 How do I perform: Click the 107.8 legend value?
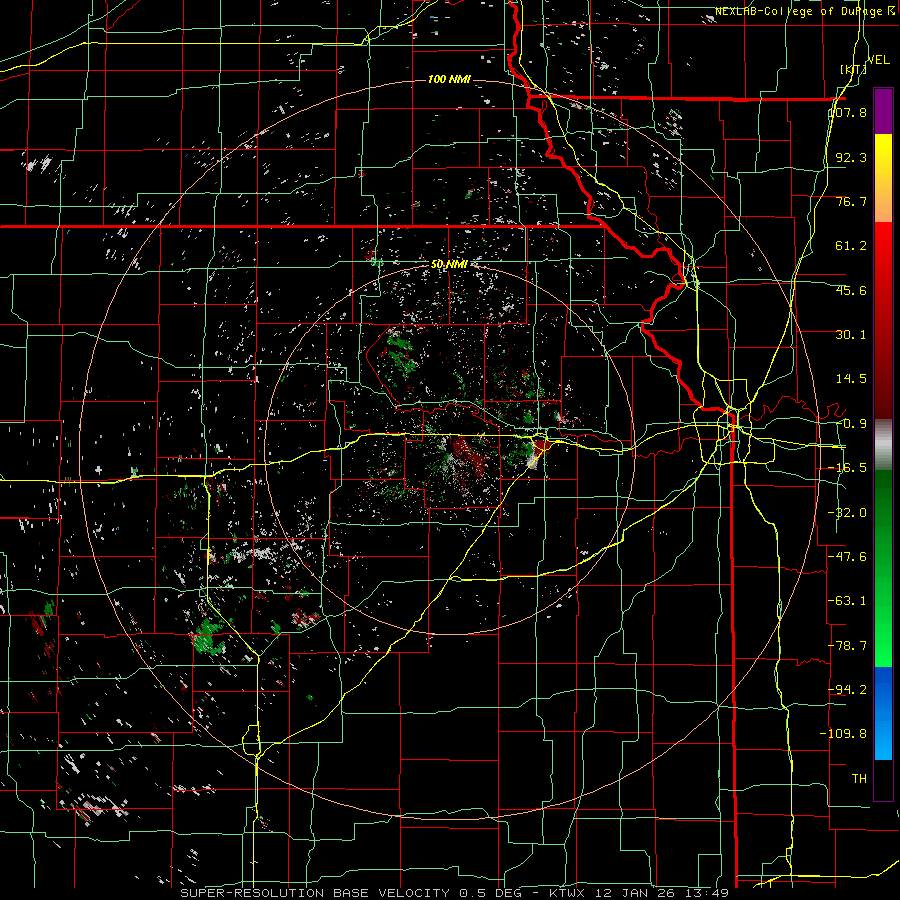[847, 112]
